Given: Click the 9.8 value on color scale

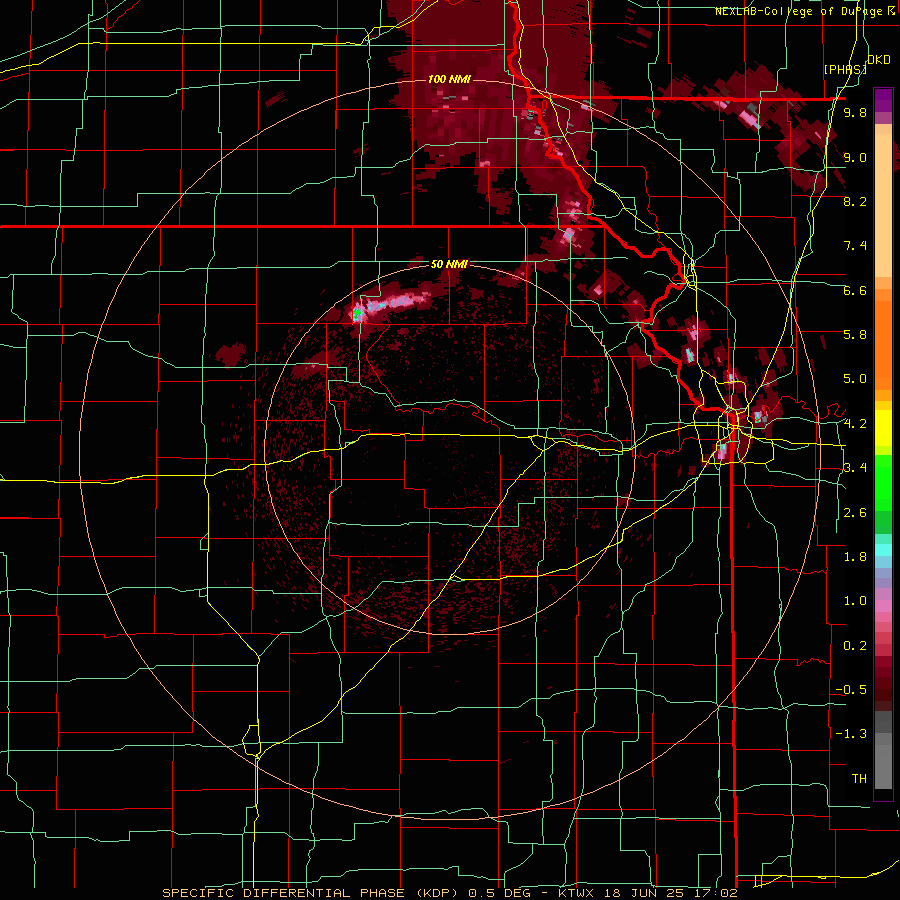Looking at the screenshot, I should click(855, 112).
